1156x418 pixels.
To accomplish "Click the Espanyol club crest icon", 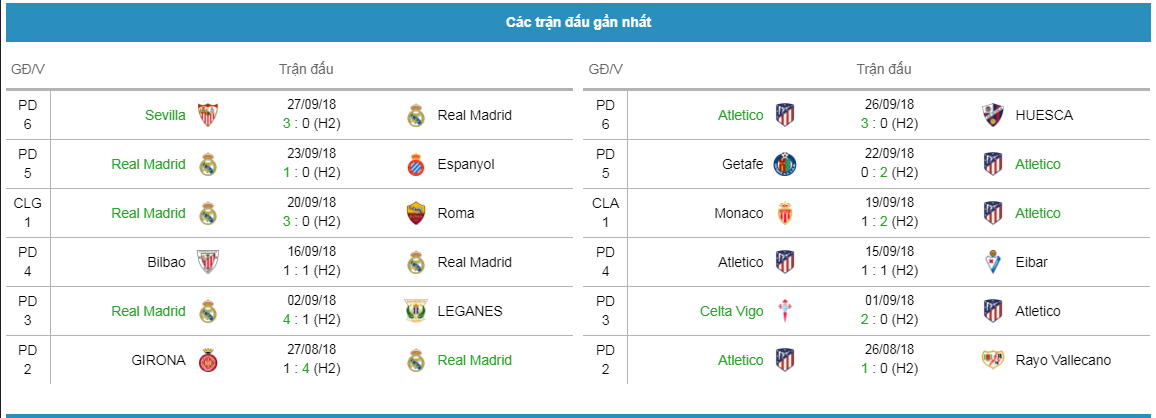I will pos(417,164).
